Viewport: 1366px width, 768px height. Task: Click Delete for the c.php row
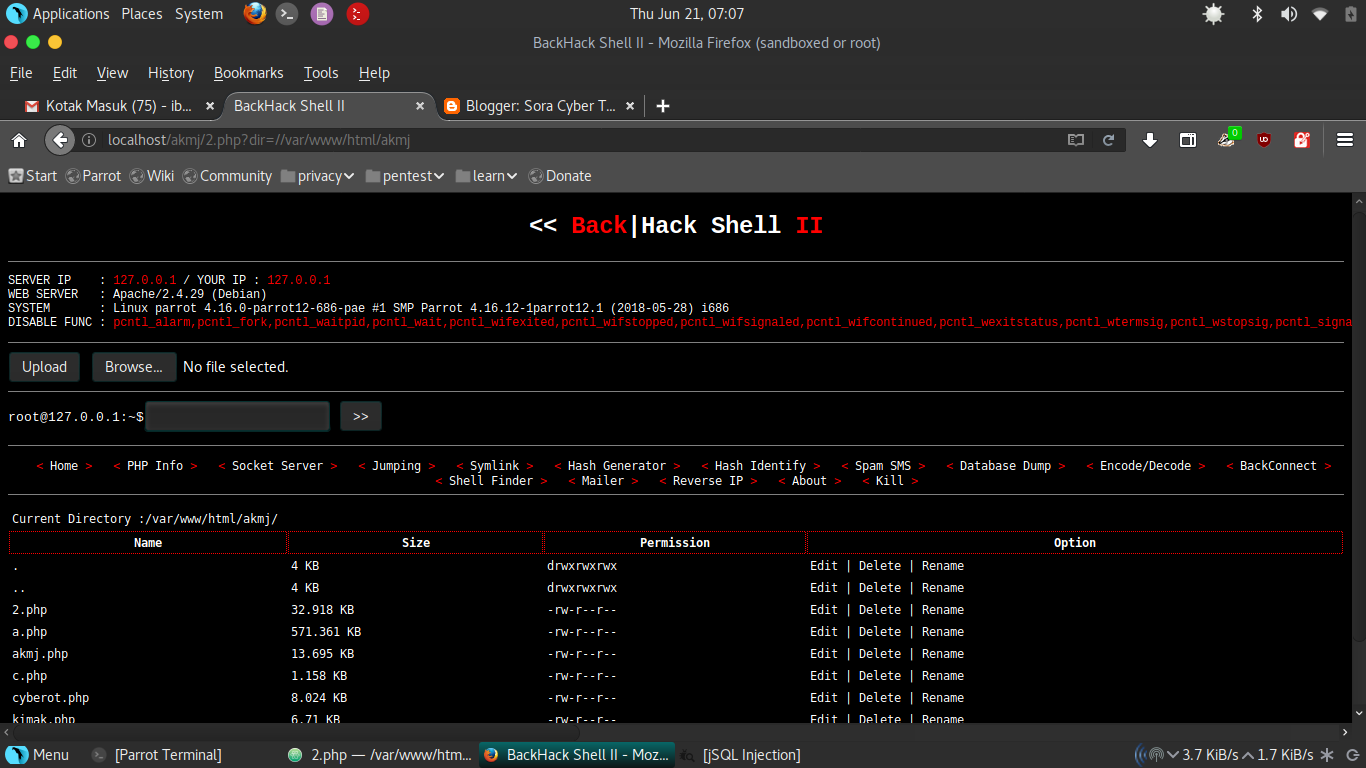coord(880,676)
